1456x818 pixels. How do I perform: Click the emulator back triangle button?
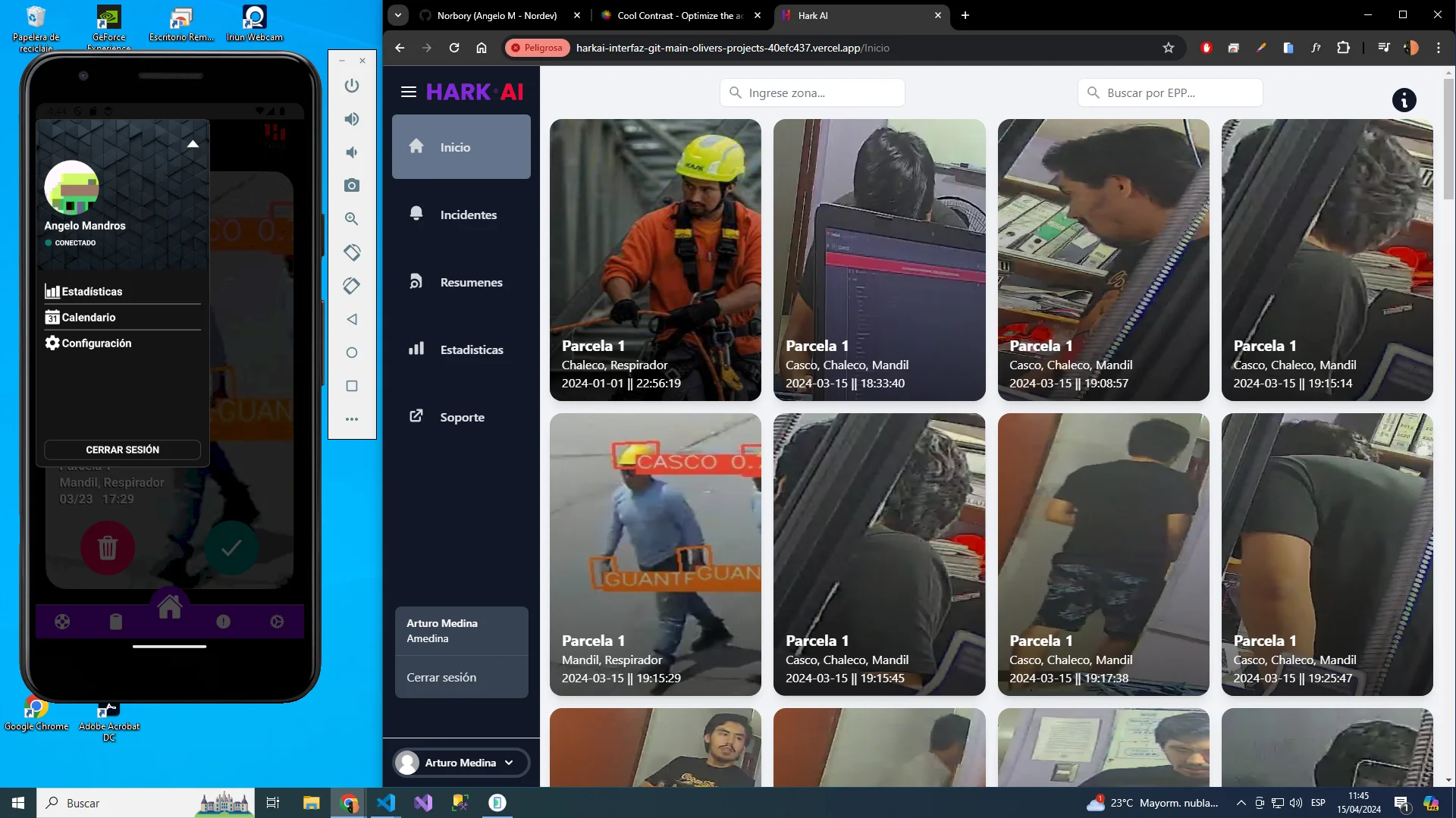pyautogui.click(x=352, y=319)
